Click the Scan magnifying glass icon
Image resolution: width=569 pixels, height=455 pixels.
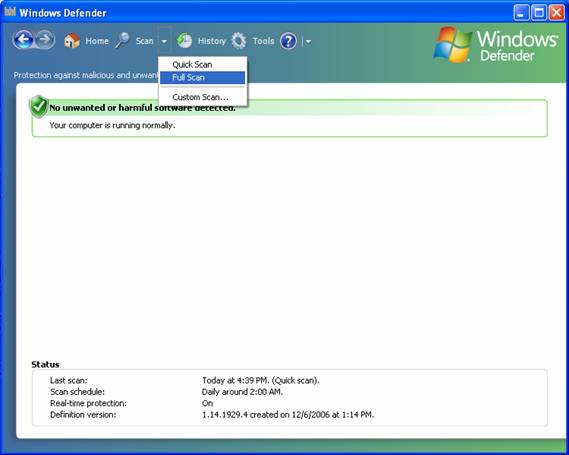click(122, 41)
